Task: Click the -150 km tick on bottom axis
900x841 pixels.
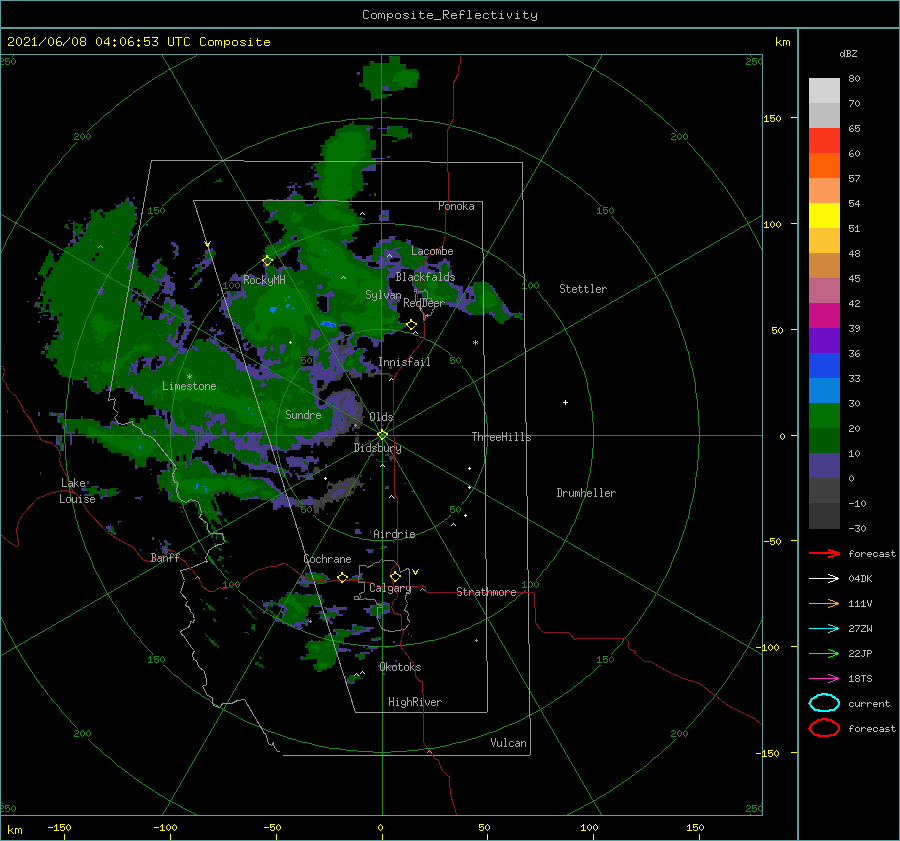Action: coord(59,827)
